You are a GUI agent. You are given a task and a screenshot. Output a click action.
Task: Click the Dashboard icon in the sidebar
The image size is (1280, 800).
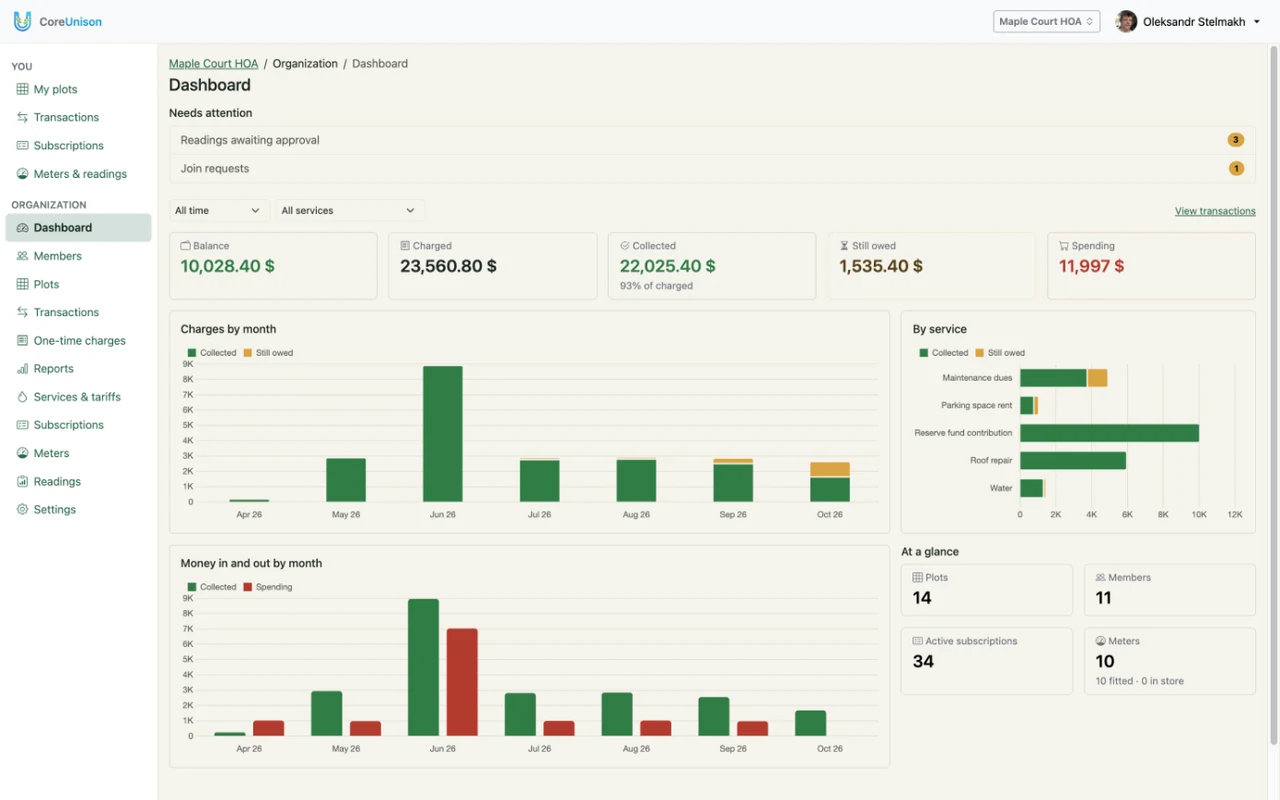click(23, 228)
